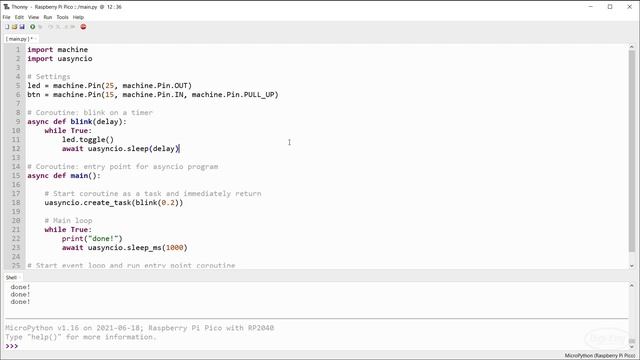This screenshot has width=640, height=360.
Task: Click the Step over debug icon
Action: pyautogui.click(x=51, y=27)
